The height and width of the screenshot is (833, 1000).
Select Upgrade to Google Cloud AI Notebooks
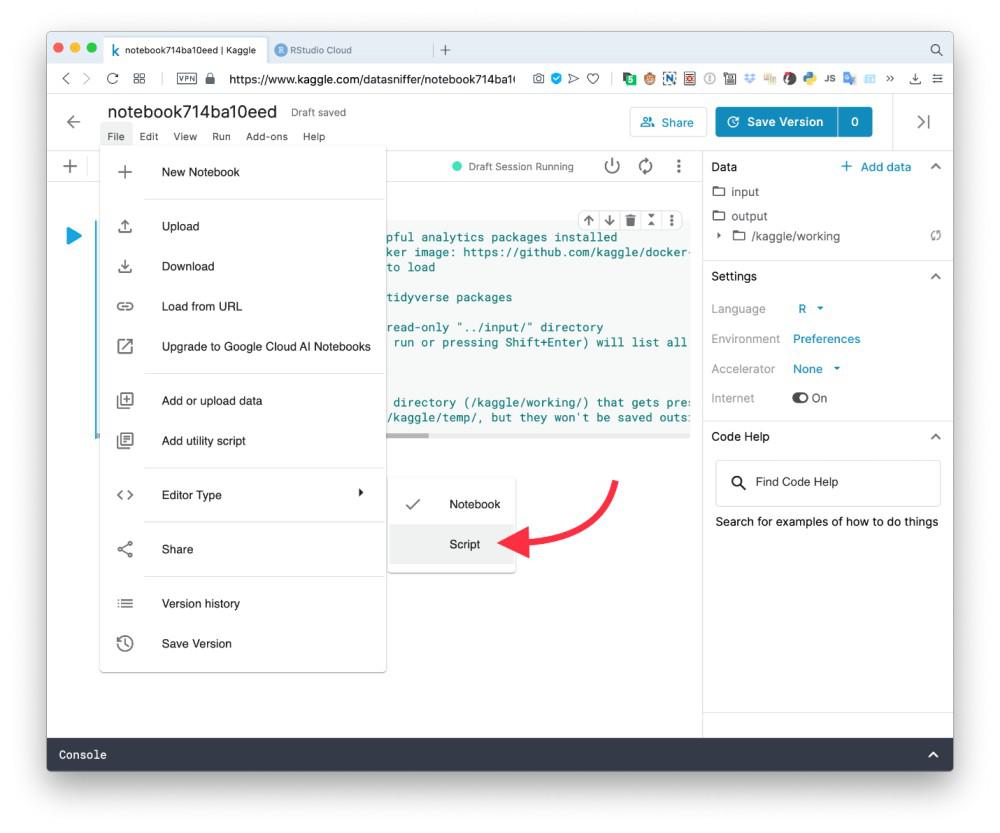click(x=243, y=347)
